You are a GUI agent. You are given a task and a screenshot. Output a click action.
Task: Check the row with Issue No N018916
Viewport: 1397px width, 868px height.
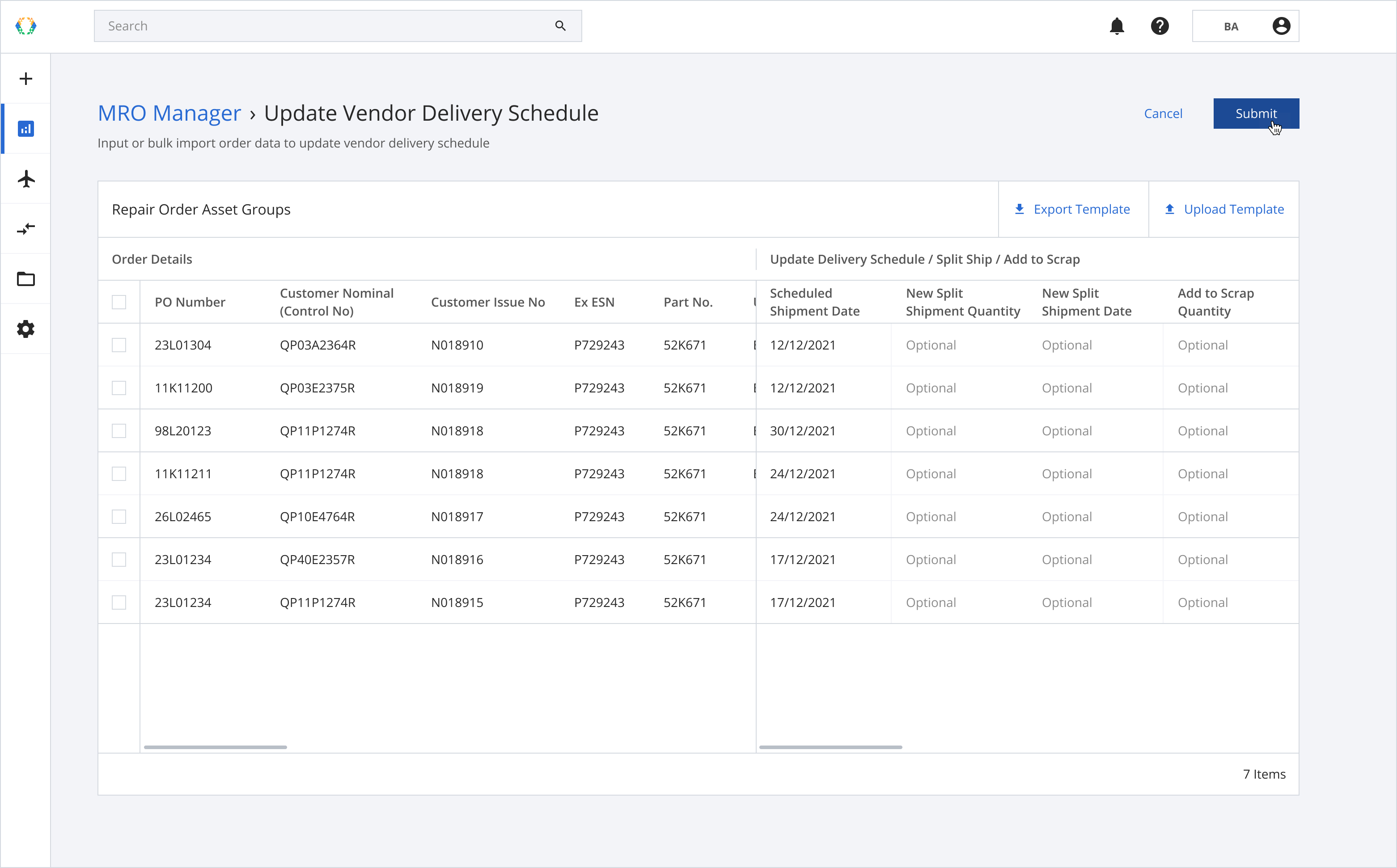119,560
